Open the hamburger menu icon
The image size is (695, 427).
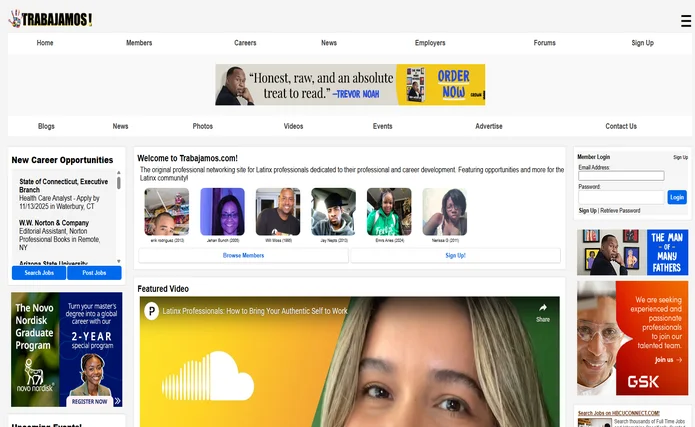coord(686,21)
